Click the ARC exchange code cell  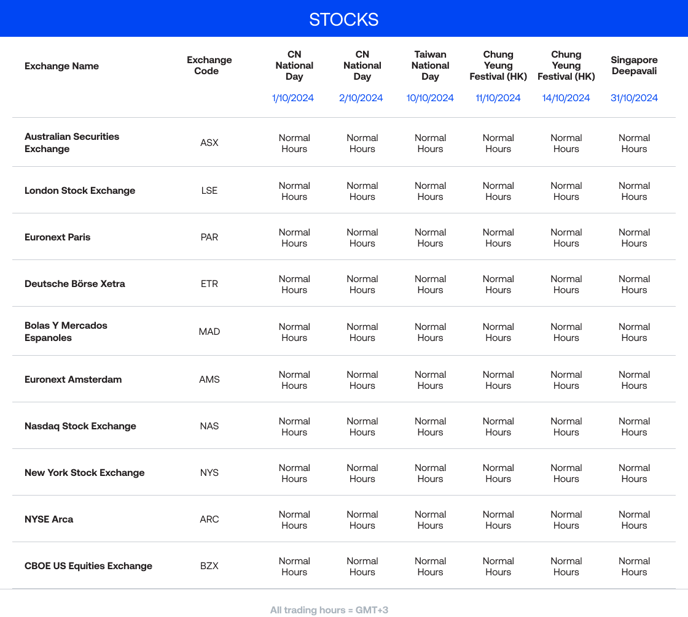(208, 519)
